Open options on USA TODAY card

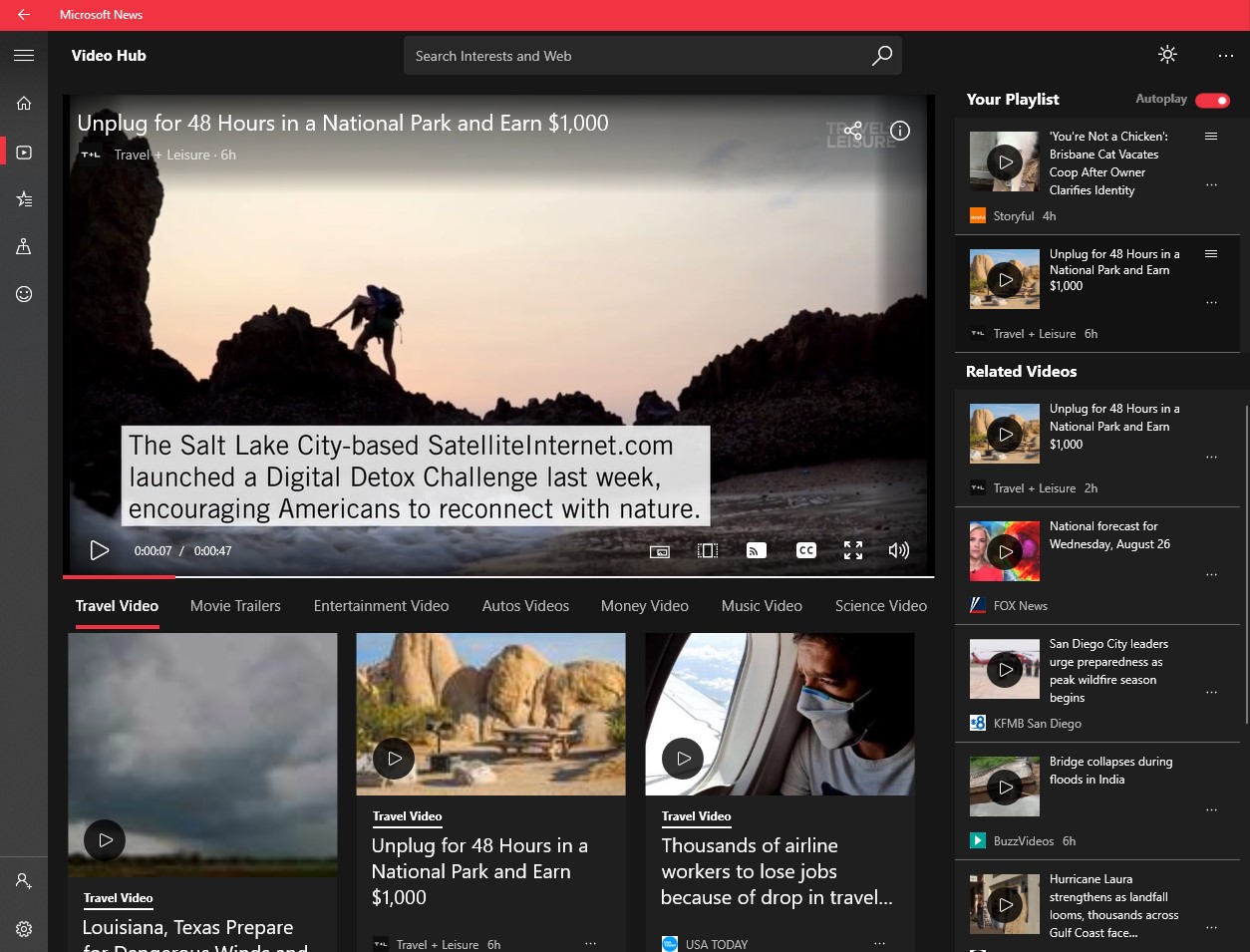click(x=879, y=943)
